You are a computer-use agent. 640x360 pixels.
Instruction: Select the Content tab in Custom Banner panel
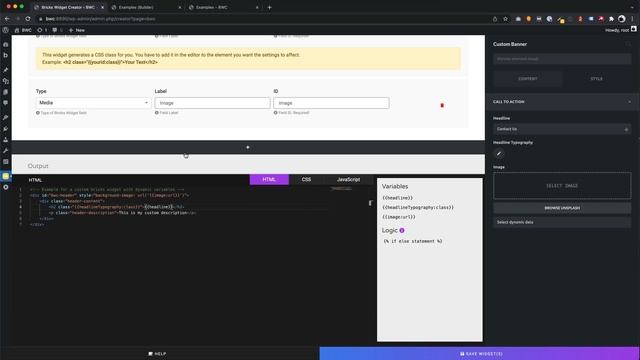(x=528, y=78)
